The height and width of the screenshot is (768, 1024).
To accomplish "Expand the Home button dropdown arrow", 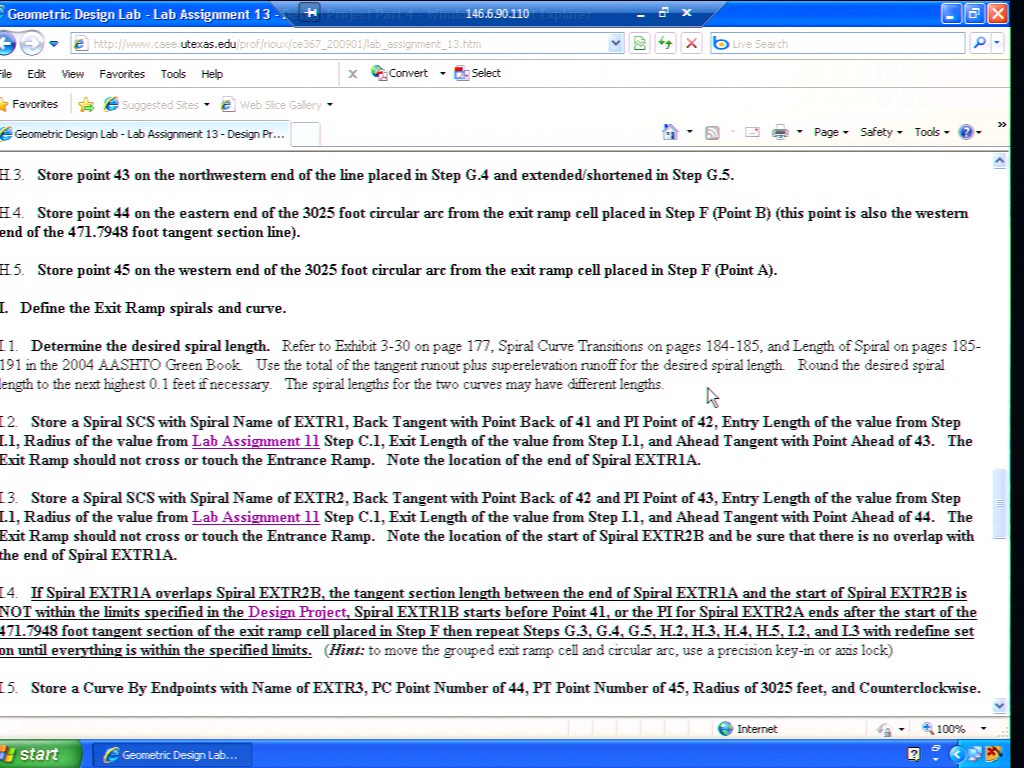I will (x=690, y=132).
